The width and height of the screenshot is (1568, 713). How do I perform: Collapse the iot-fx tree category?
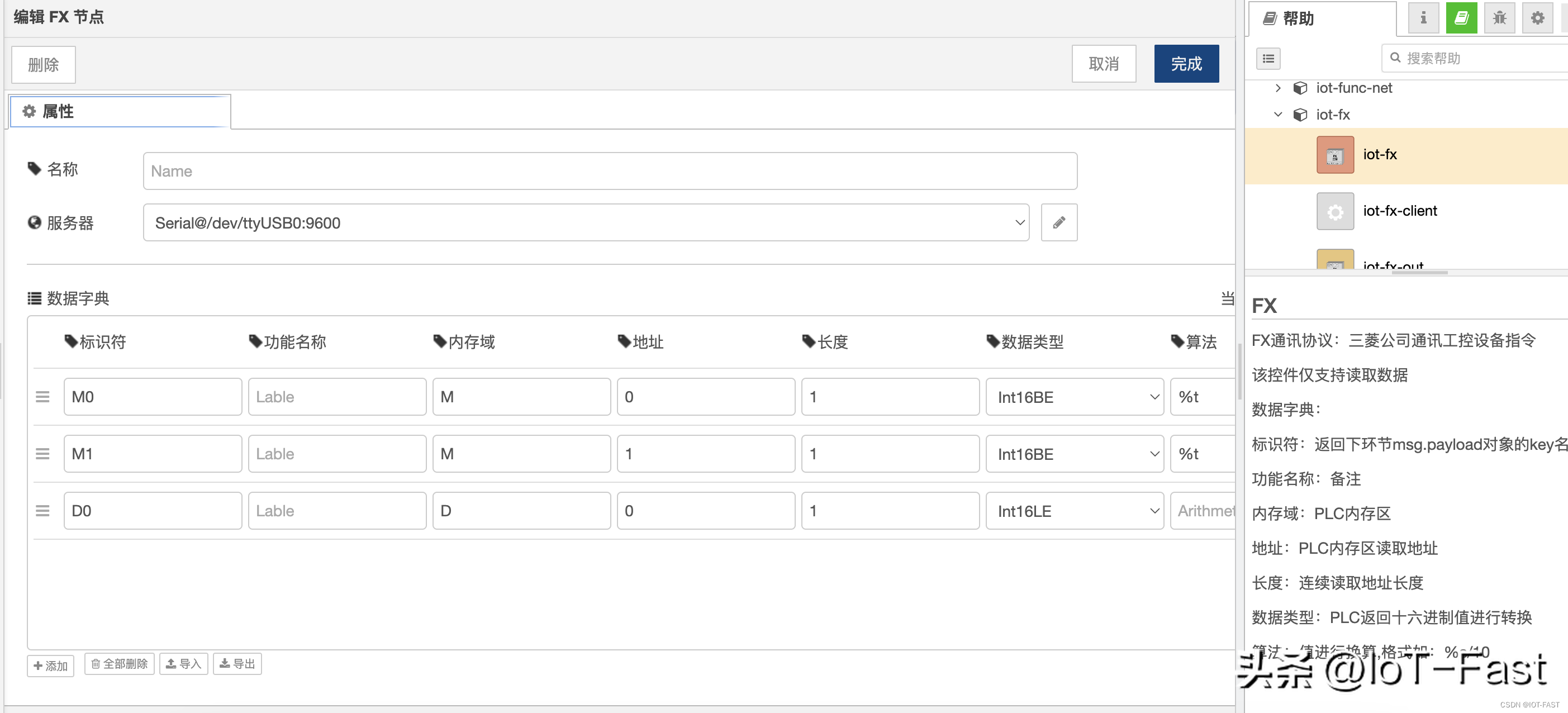tap(1277, 115)
